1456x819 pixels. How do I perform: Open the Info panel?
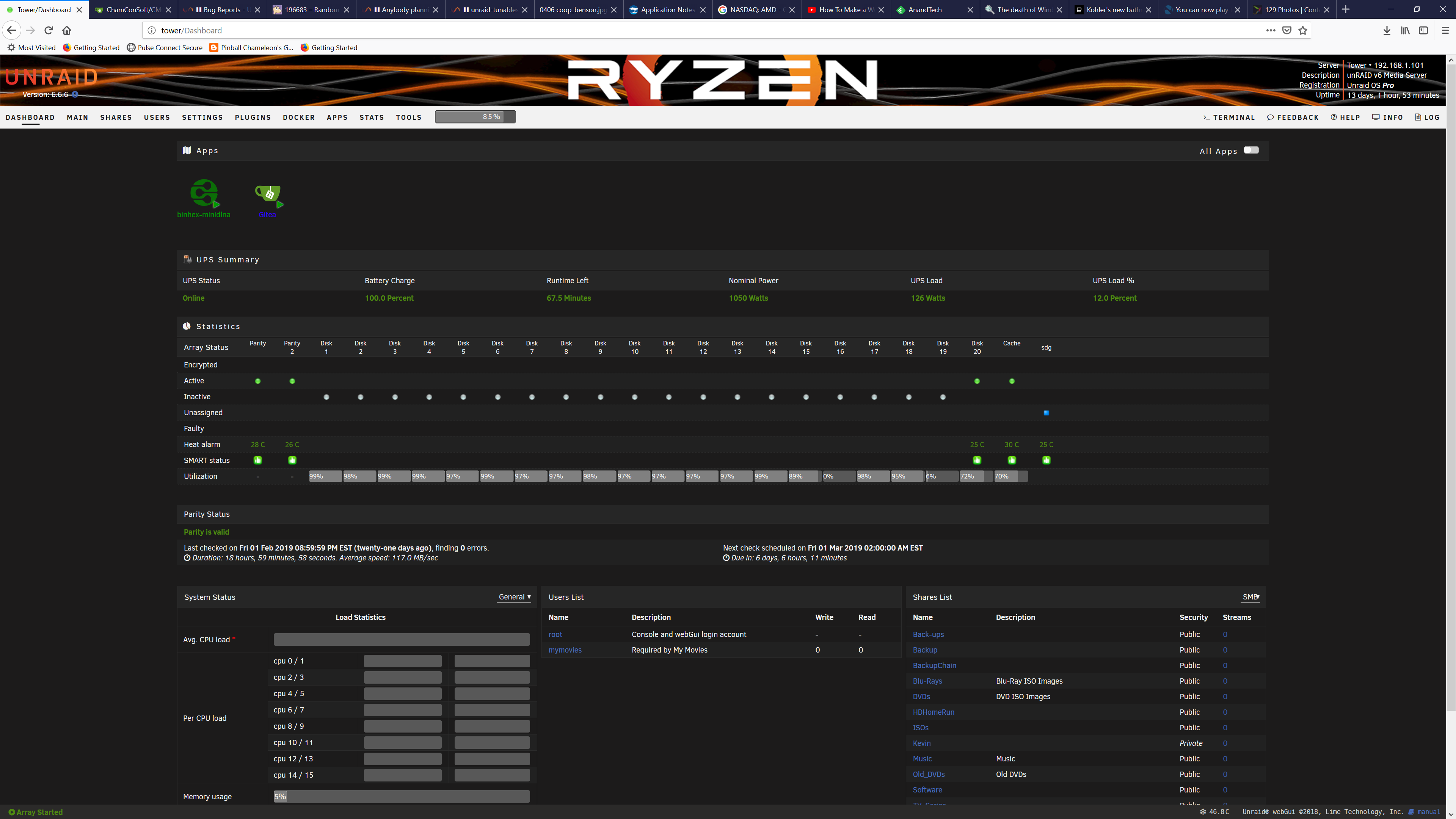(x=1388, y=118)
